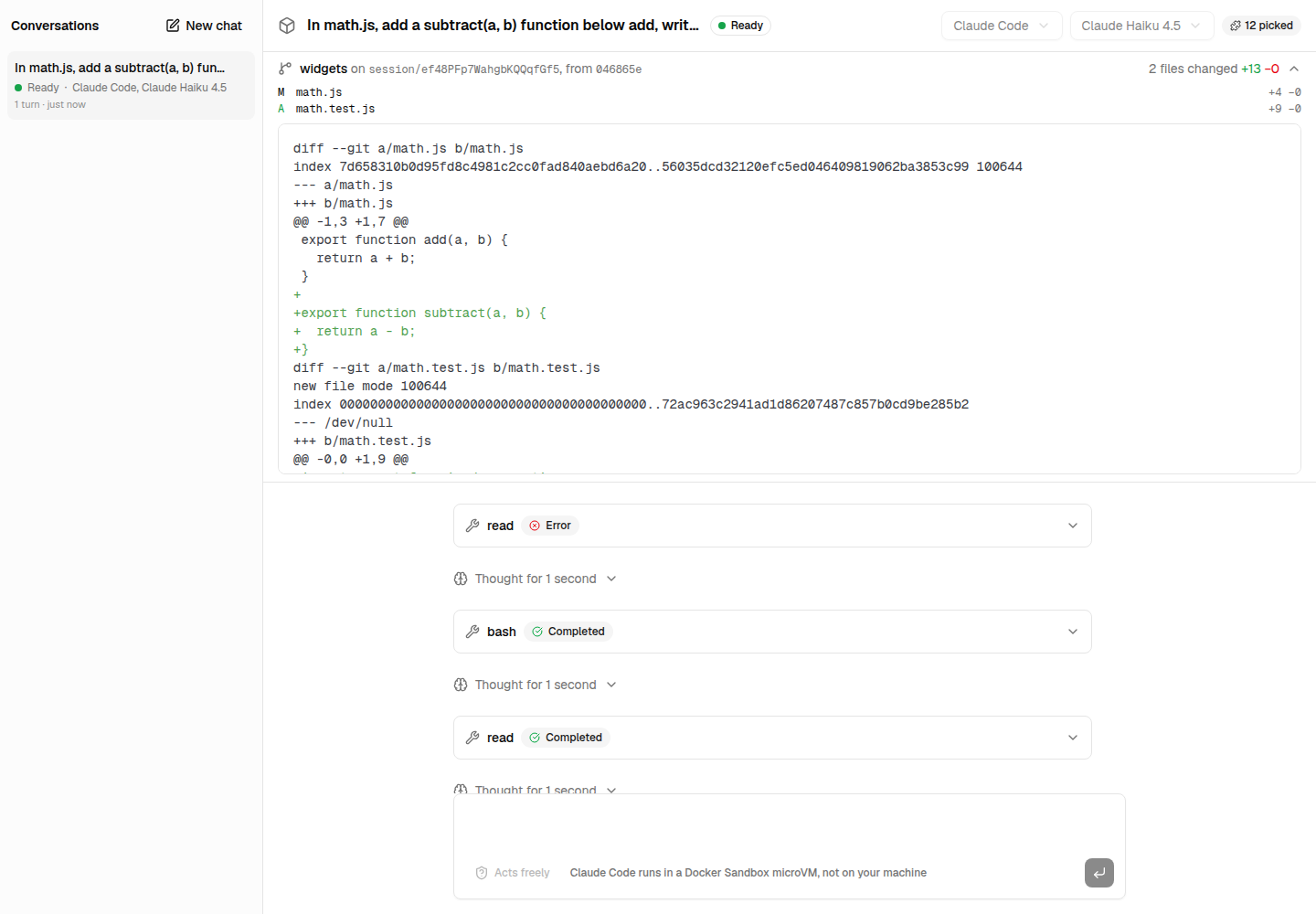The width and height of the screenshot is (1316, 914).
Task: Click the message input field
Action: [789, 827]
